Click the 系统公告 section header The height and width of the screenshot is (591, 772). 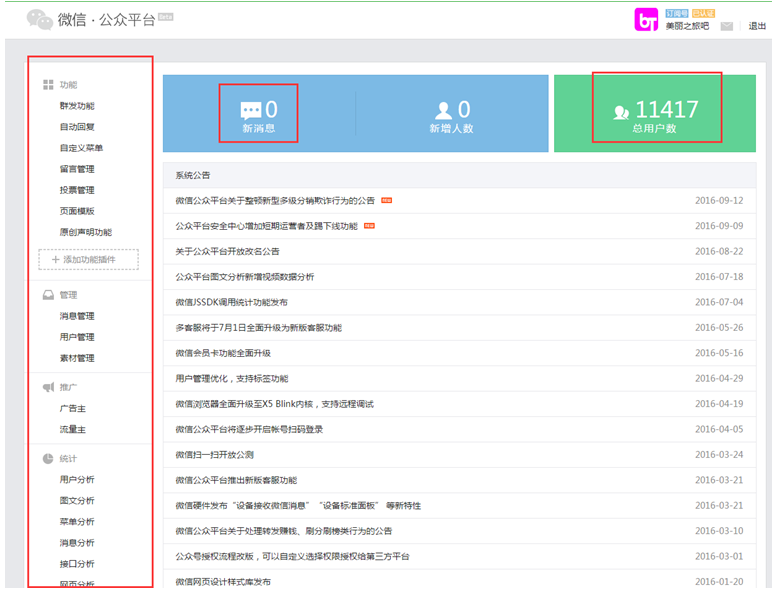(x=193, y=175)
